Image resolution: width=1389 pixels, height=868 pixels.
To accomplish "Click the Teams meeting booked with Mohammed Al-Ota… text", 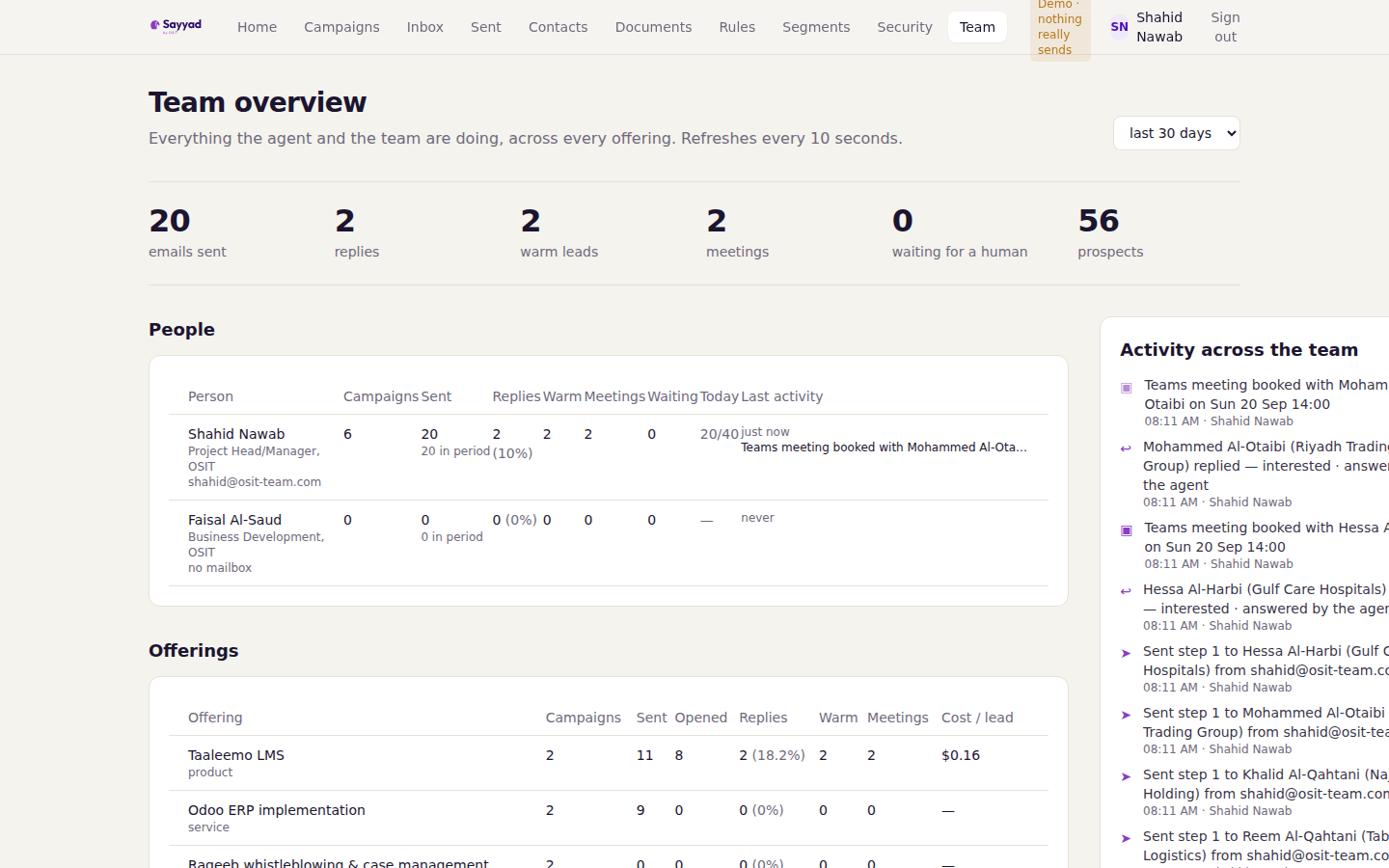I will (x=884, y=448).
